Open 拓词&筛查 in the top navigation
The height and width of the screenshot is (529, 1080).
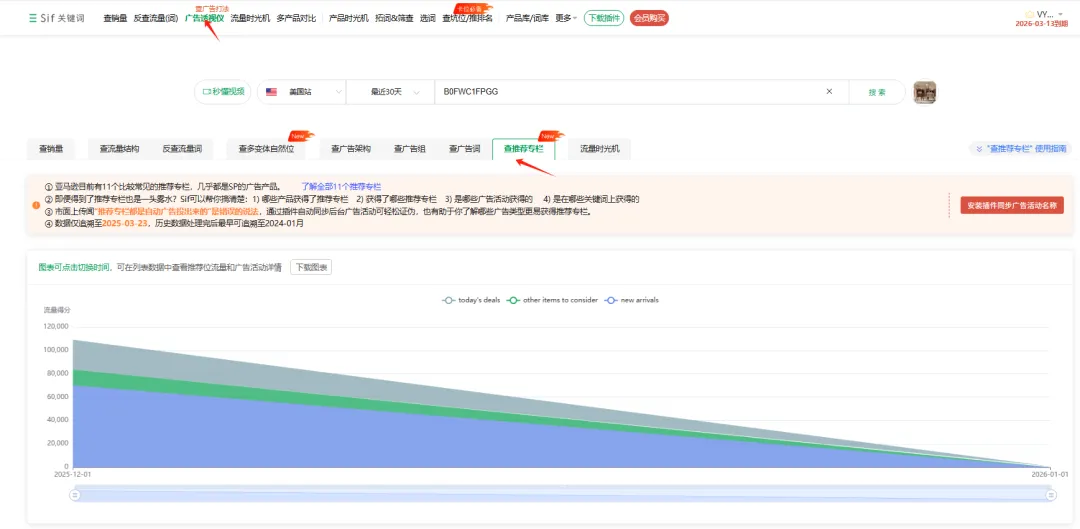(x=394, y=19)
